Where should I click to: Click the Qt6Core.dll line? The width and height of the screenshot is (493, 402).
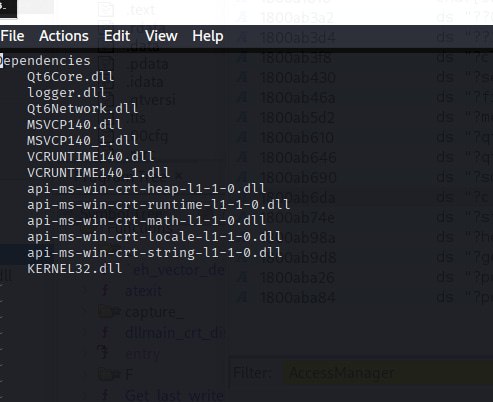pyautogui.click(x=71, y=77)
